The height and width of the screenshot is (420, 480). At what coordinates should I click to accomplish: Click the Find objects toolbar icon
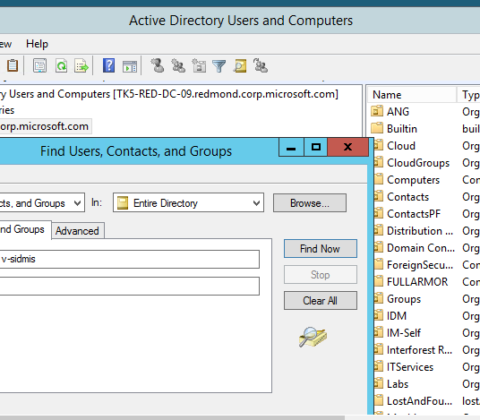tap(240, 66)
